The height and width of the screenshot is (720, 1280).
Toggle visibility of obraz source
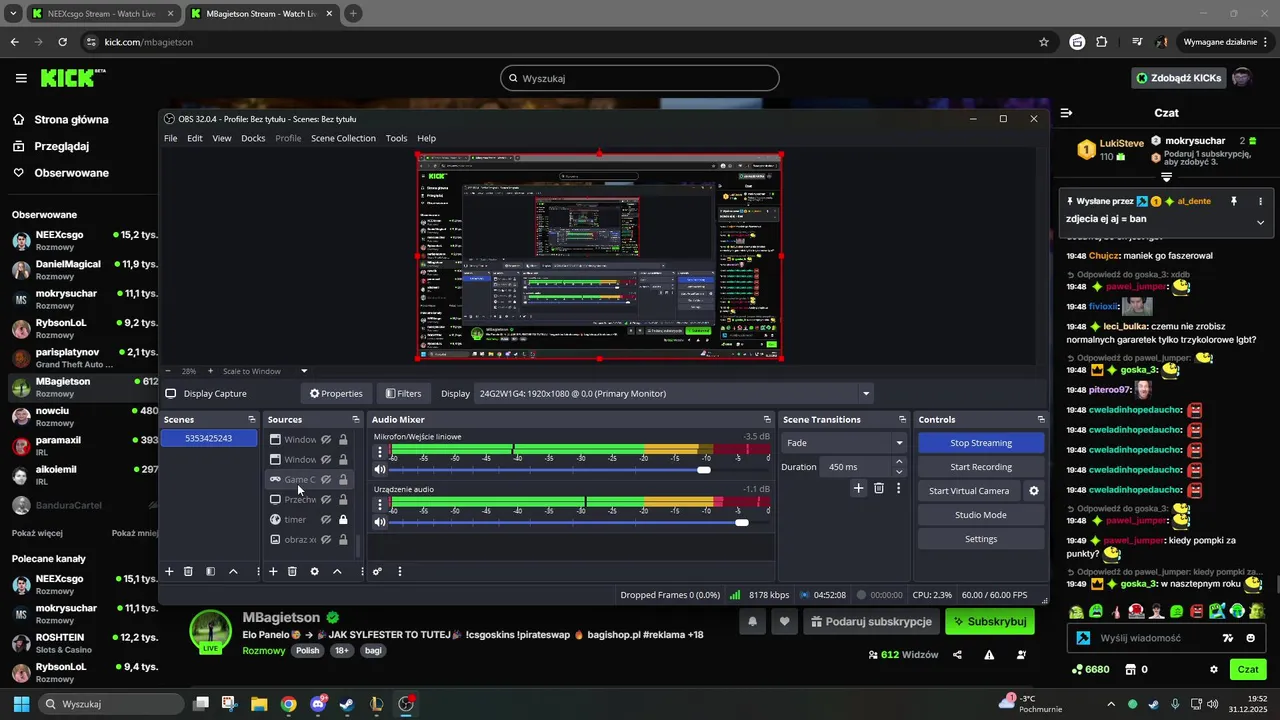coord(326,540)
